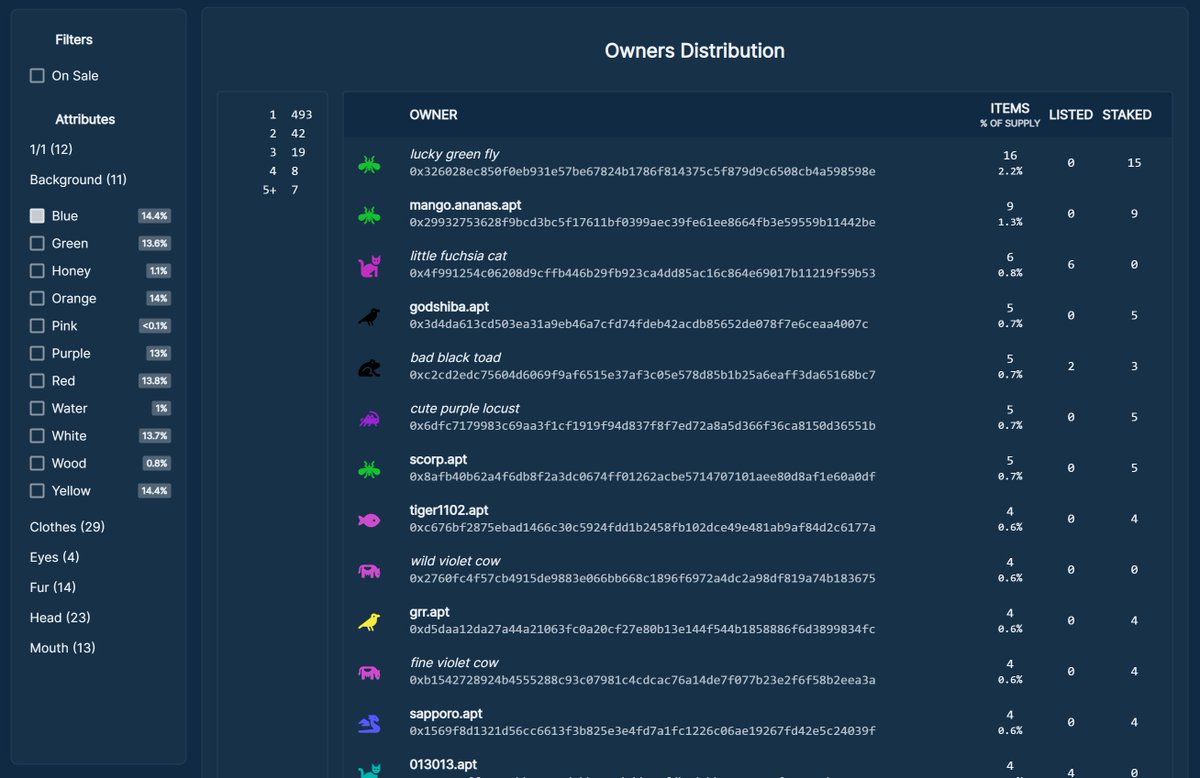Expand the Eyes (4) attribute group
This screenshot has width=1200, height=778.
click(54, 557)
